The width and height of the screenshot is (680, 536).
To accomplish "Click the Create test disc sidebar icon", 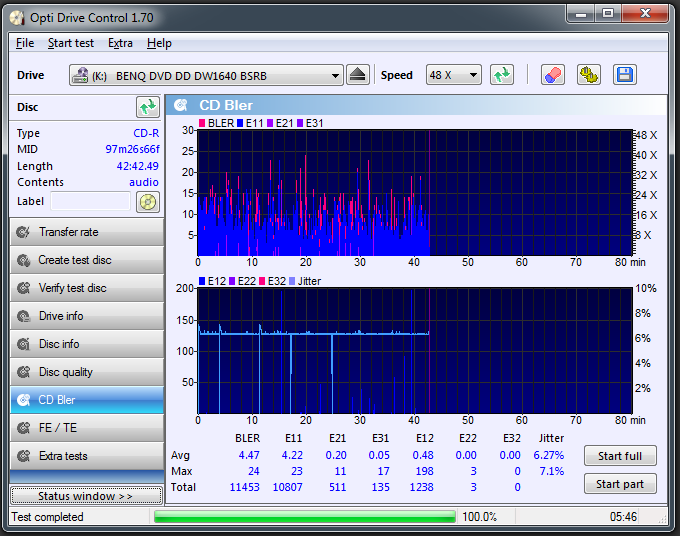I will pos(23,260).
